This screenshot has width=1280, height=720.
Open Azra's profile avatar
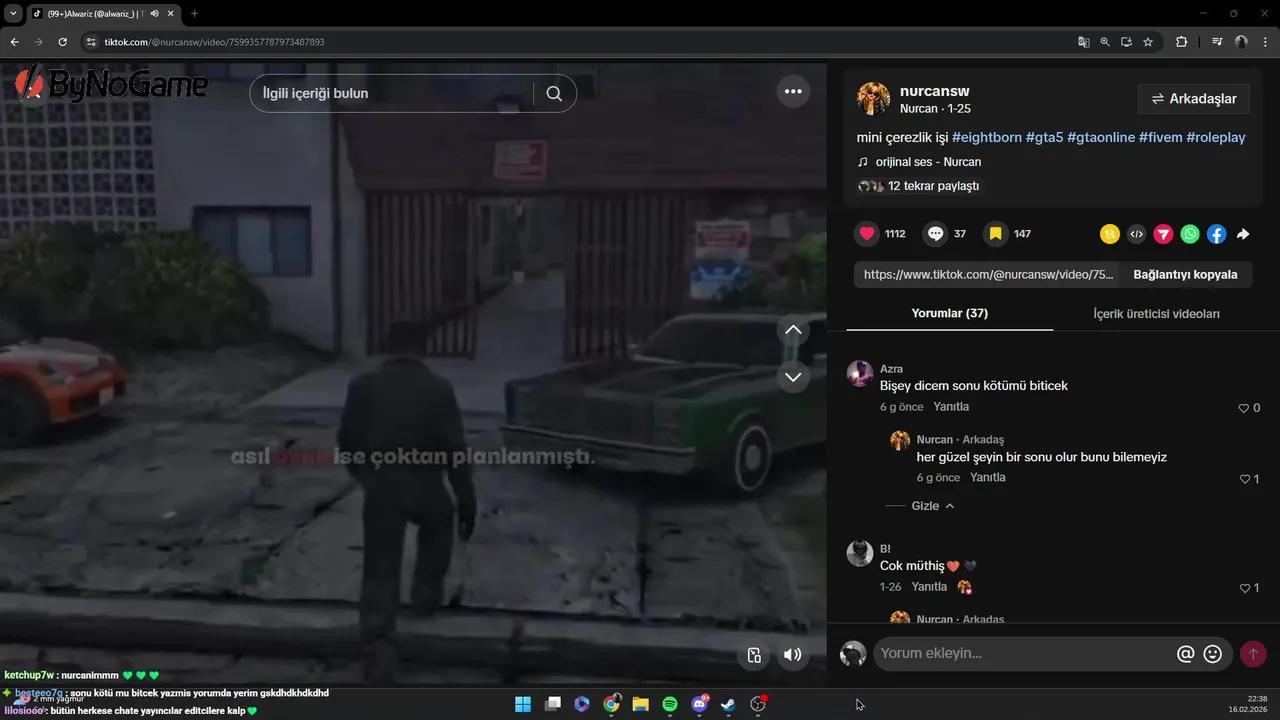click(x=860, y=374)
